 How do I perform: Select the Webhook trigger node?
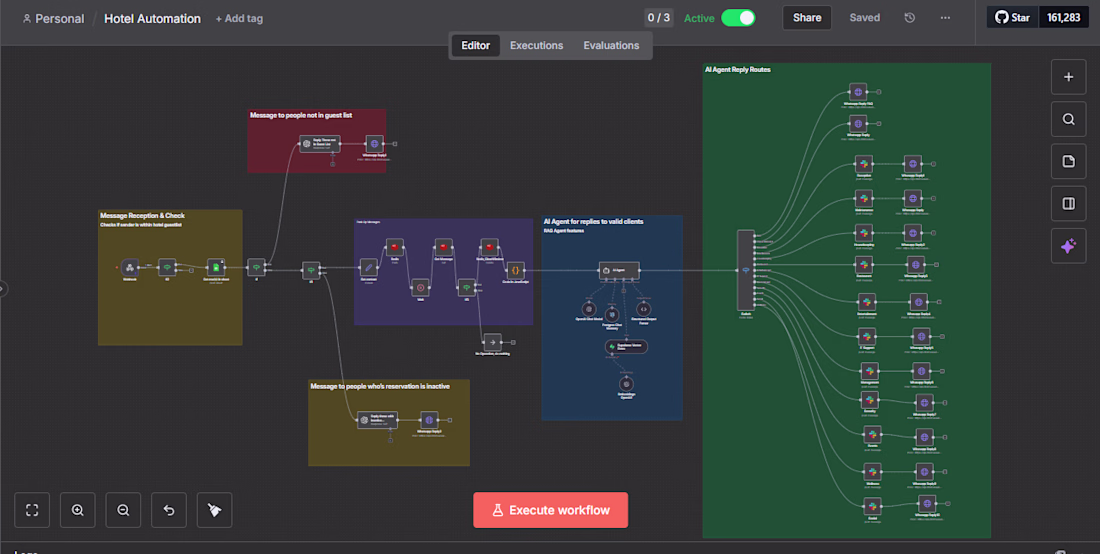pos(129,267)
